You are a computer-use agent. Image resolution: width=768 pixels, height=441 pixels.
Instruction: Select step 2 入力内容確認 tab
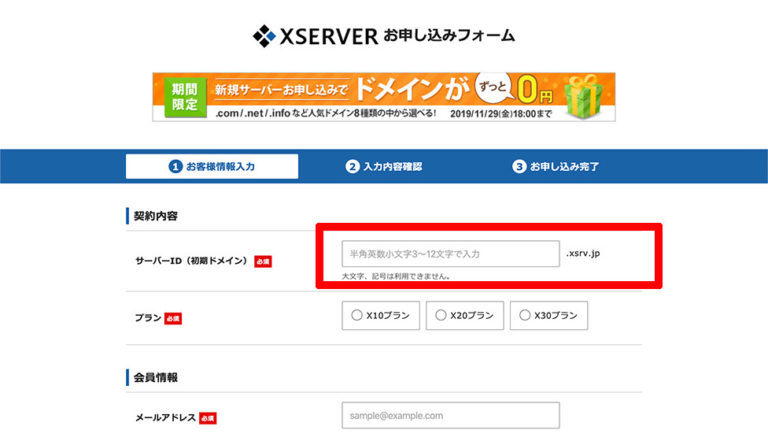384,167
